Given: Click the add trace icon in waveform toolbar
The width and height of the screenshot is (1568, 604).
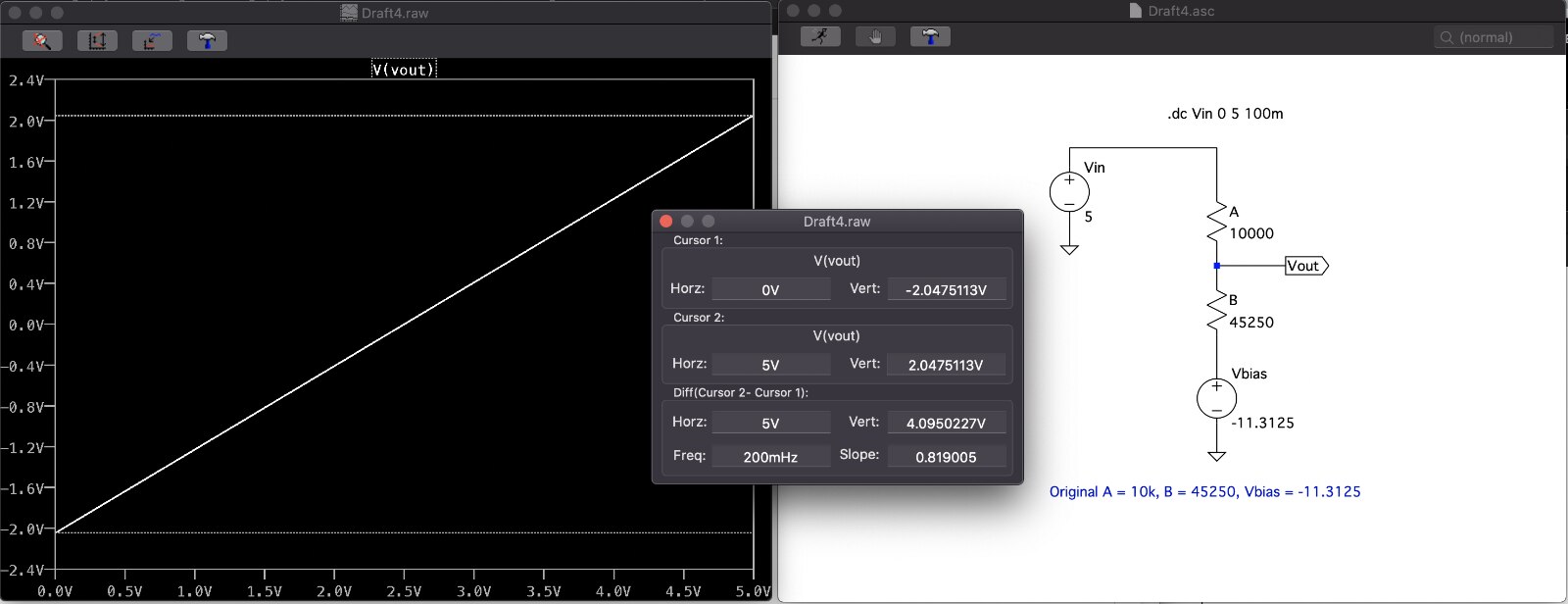Looking at the screenshot, I should click(152, 40).
